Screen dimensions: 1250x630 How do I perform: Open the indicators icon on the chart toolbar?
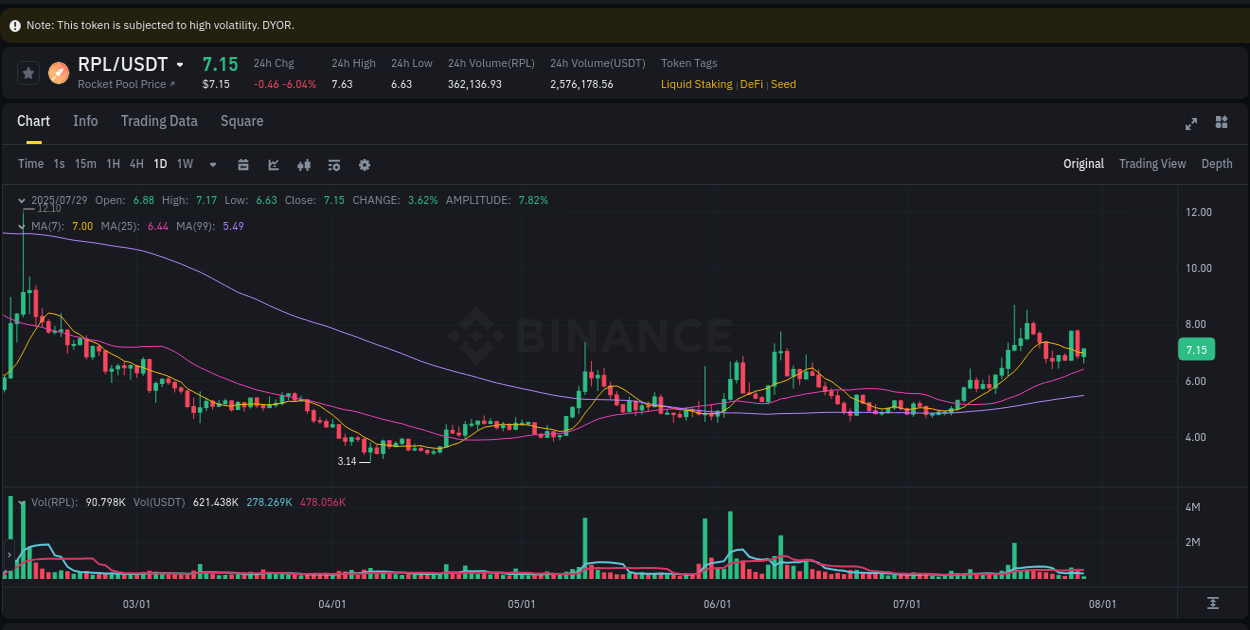303,164
